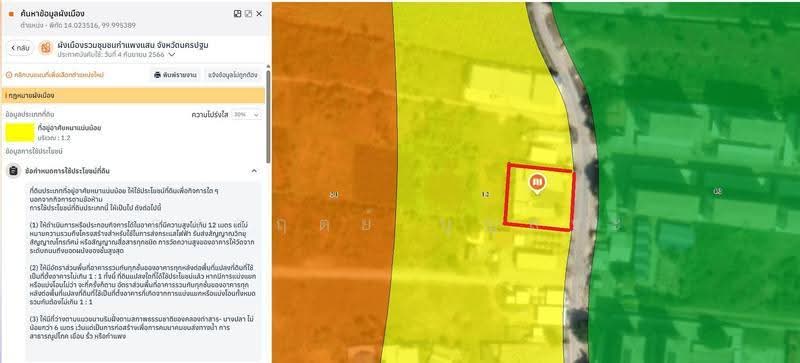
Task: Open the ความโปร่งใส transparency percentage dropdown
Action: click(246, 115)
